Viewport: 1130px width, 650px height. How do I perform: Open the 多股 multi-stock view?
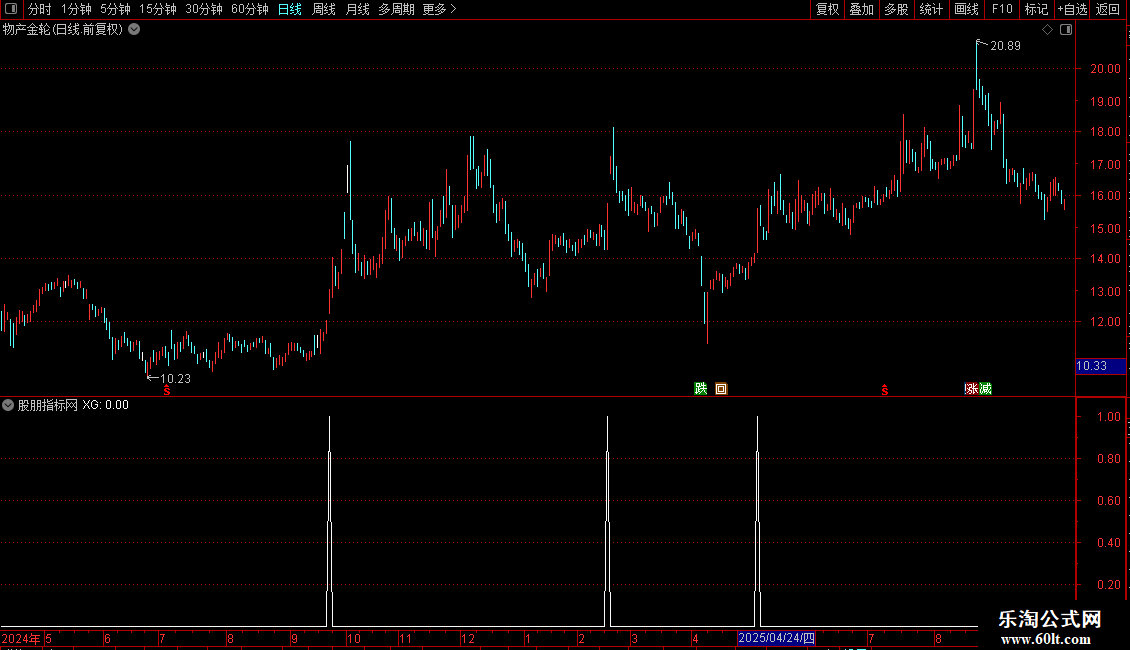tap(896, 9)
